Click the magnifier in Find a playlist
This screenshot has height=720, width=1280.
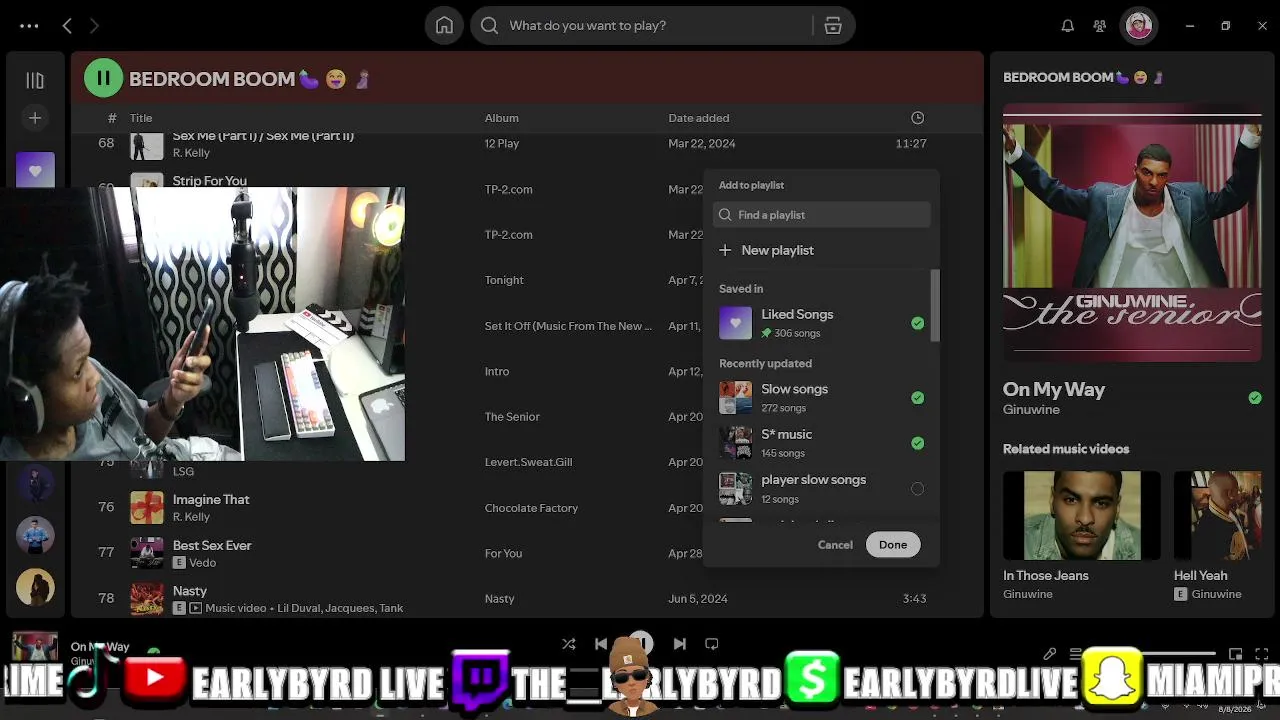pos(725,215)
